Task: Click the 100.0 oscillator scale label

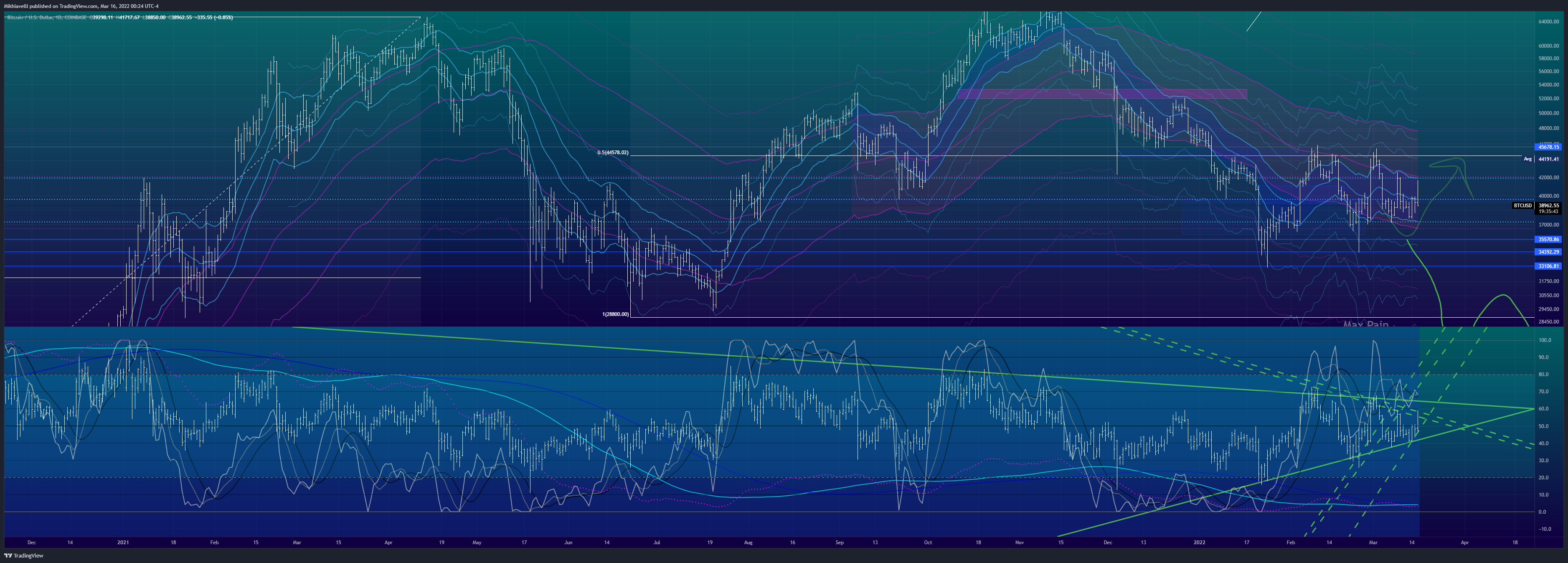Action: tap(1544, 340)
